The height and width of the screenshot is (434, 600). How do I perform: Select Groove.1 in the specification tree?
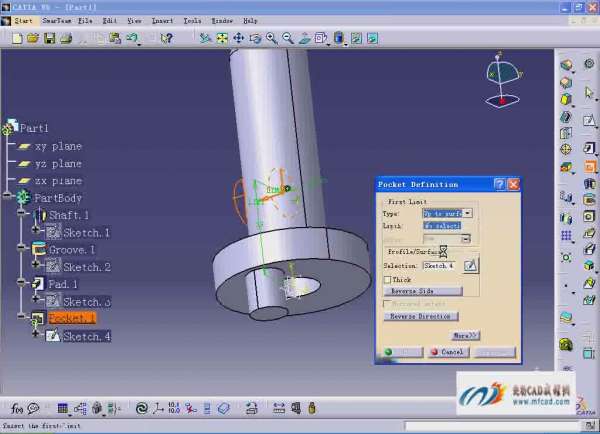coord(72,250)
